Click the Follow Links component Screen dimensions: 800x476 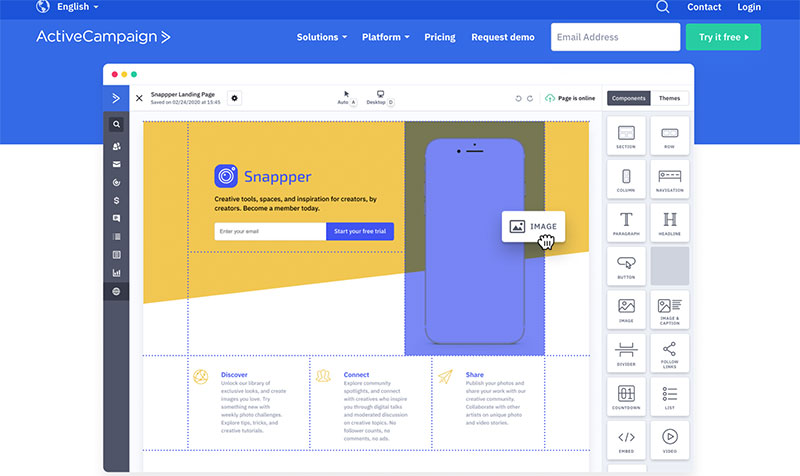coord(669,354)
